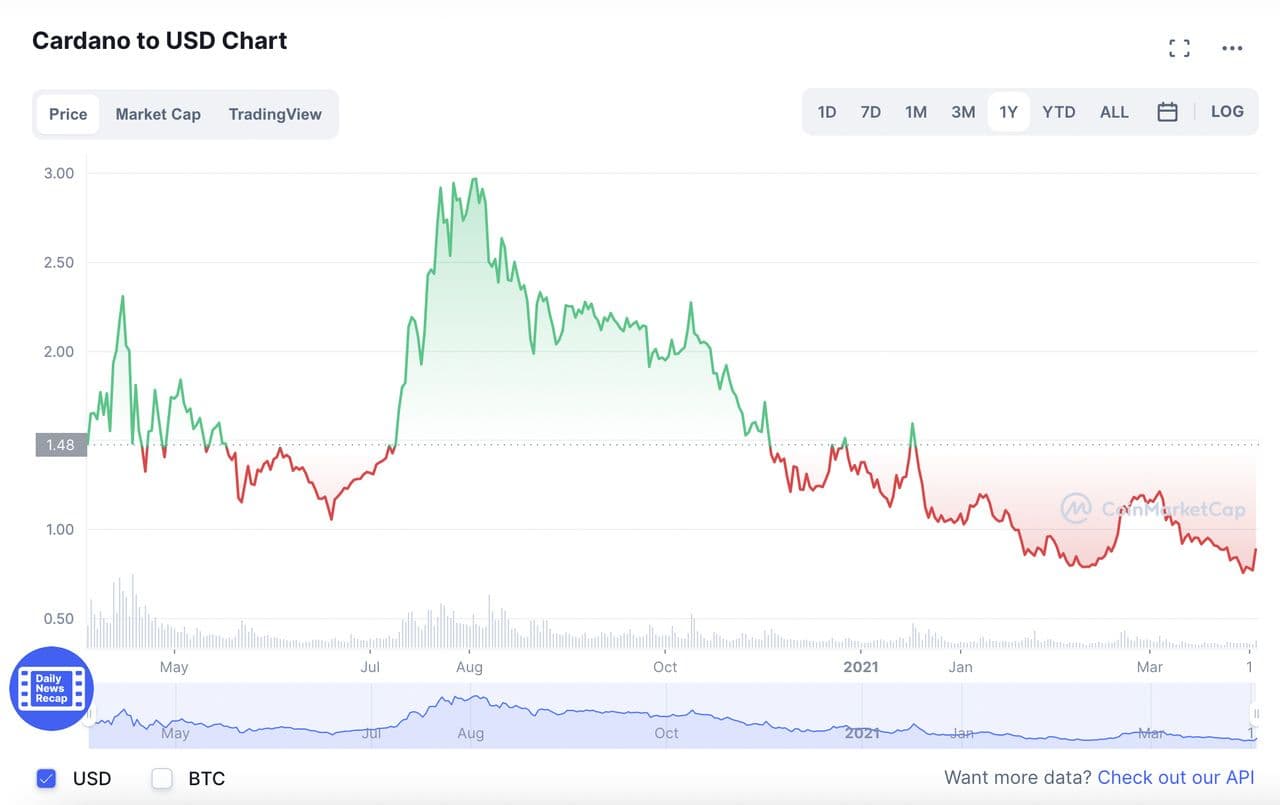Open the Check out our API link
This screenshot has width=1280, height=805.
coord(1176,778)
